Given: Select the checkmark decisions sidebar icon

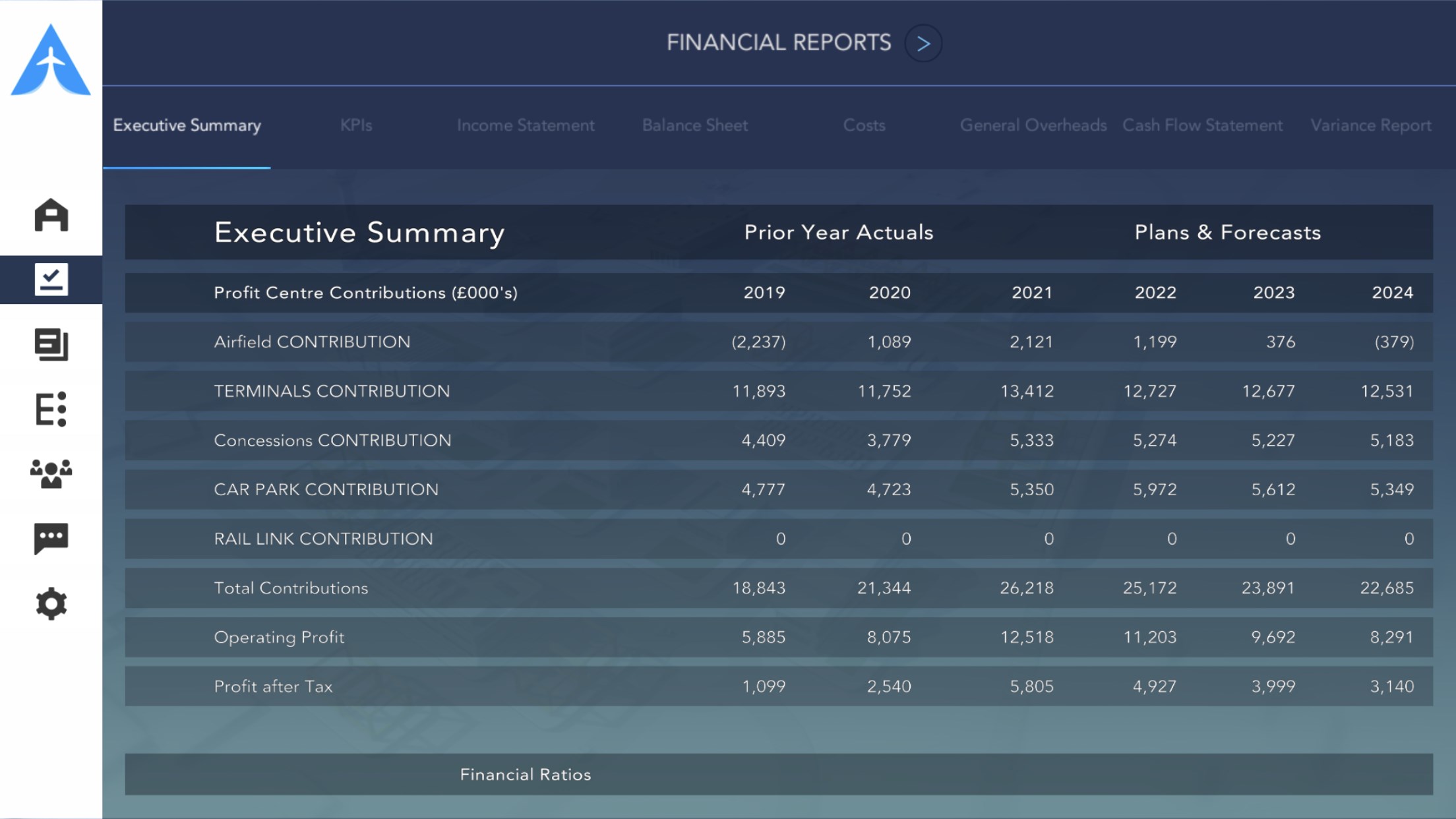Looking at the screenshot, I should coord(51,280).
